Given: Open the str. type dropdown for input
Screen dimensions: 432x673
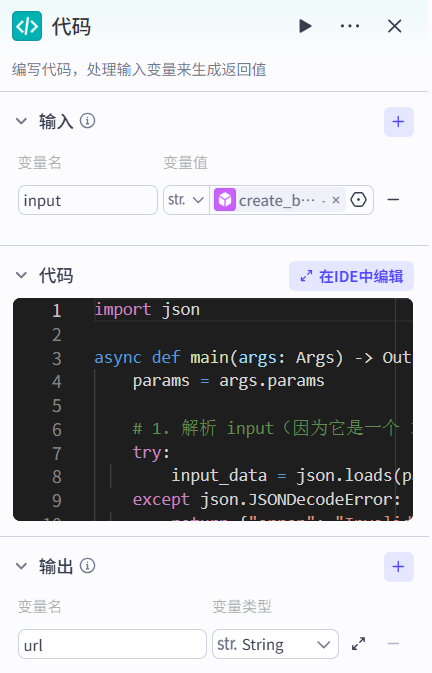Looking at the screenshot, I should [186, 200].
